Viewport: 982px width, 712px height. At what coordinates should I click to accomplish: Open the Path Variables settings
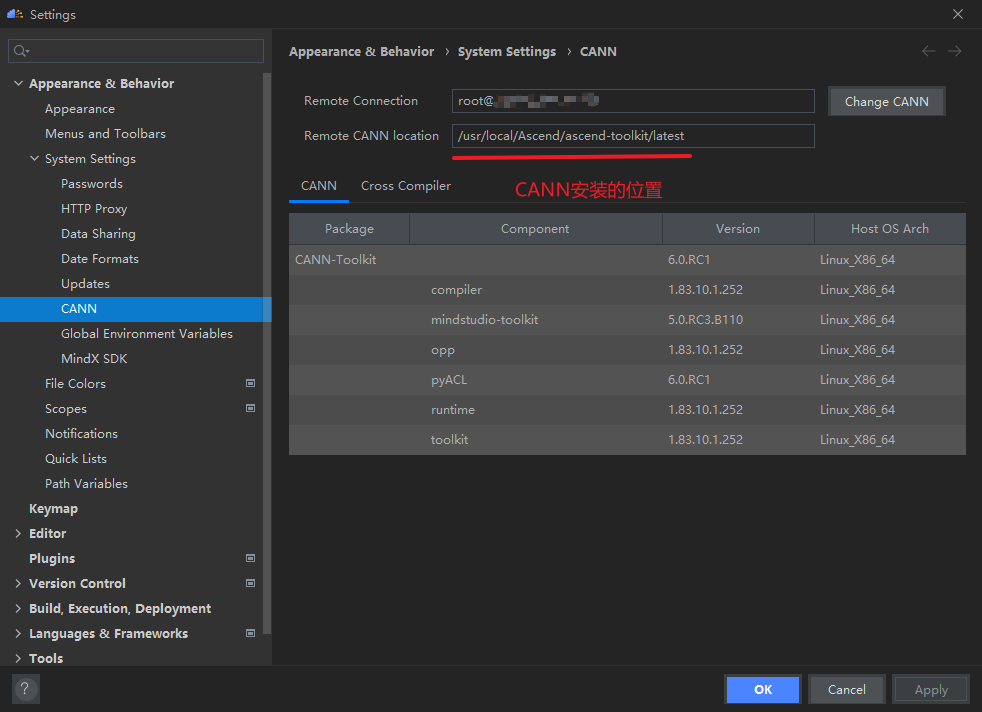tap(86, 483)
